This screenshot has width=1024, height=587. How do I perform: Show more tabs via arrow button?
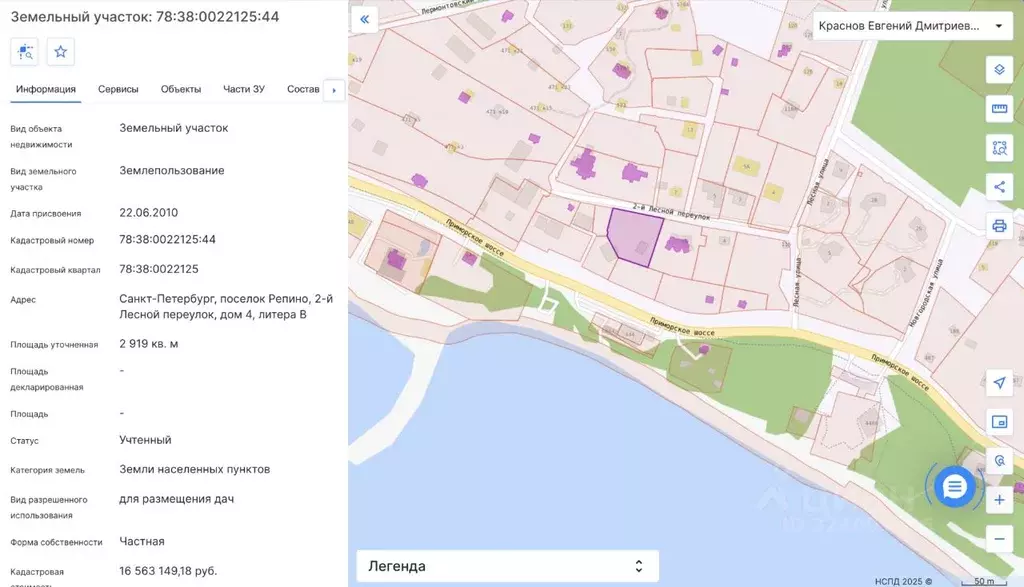(x=333, y=90)
